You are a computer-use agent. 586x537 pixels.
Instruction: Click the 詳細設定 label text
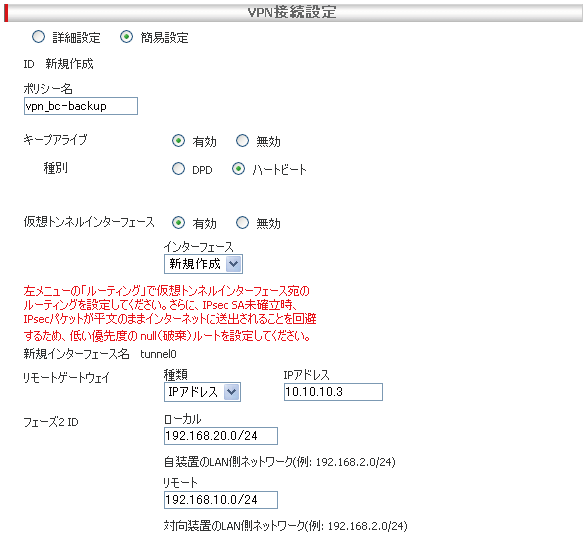click(76, 38)
